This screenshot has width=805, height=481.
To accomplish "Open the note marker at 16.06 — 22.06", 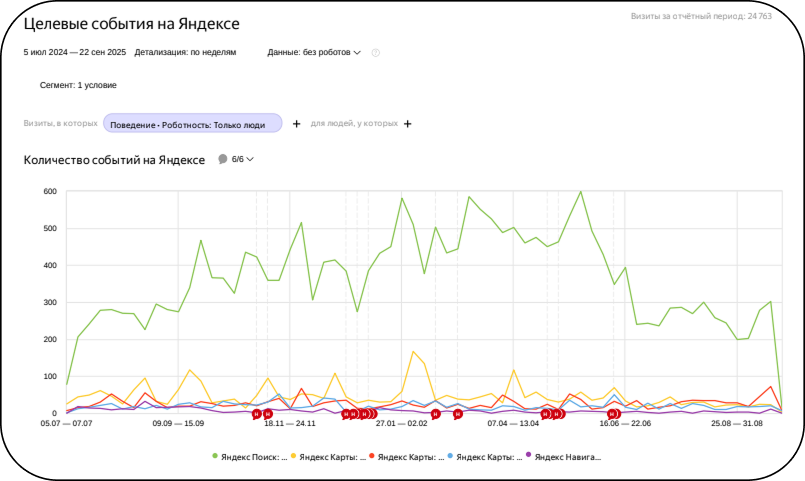I will (x=614, y=414).
